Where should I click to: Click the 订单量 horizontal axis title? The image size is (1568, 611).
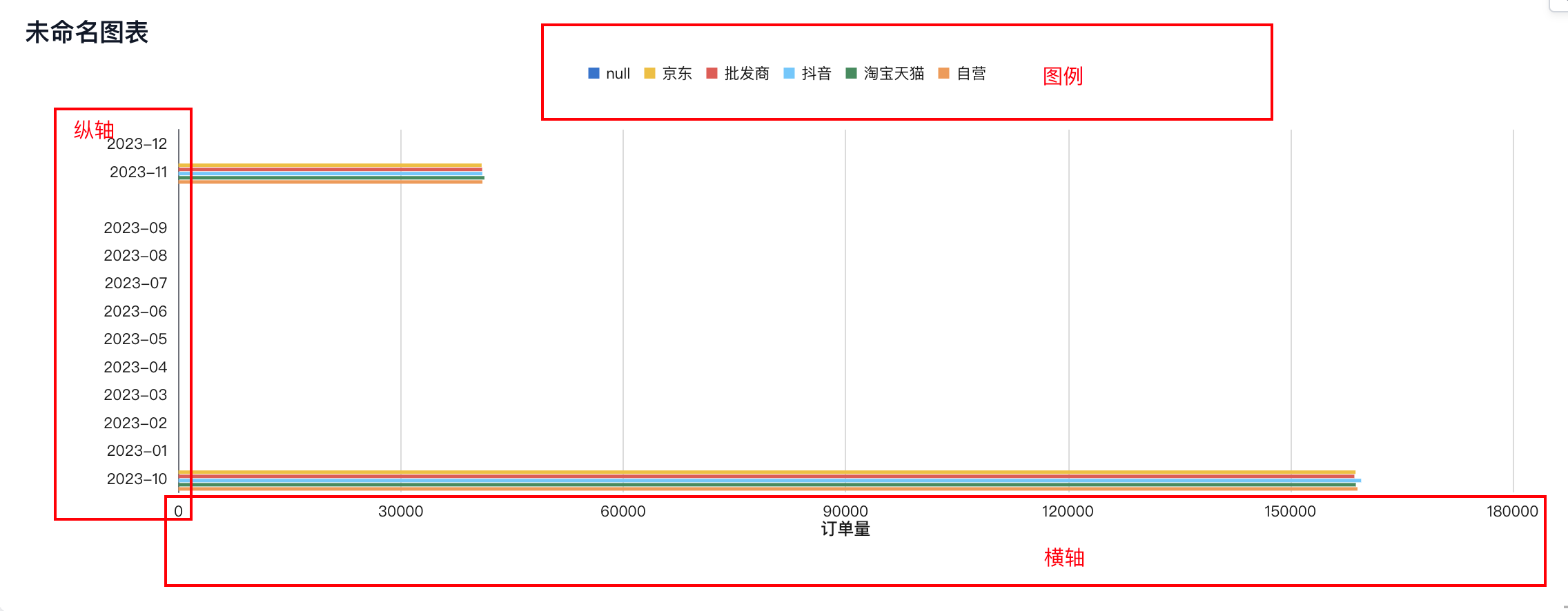tap(845, 529)
